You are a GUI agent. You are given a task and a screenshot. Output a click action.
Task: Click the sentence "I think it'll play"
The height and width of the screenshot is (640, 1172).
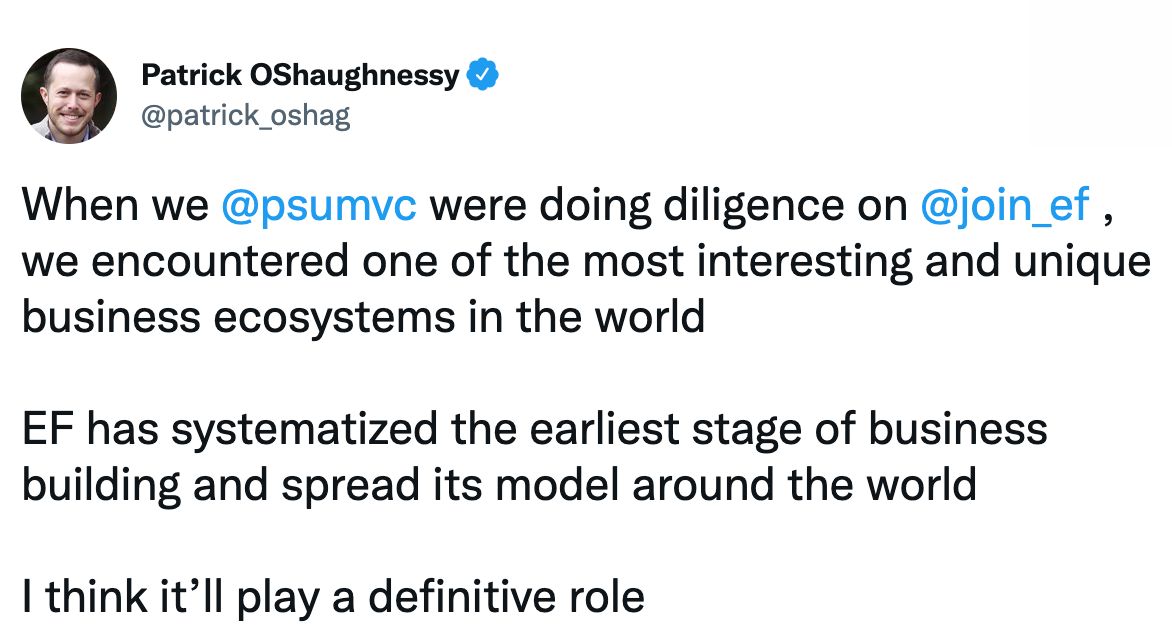(333, 597)
